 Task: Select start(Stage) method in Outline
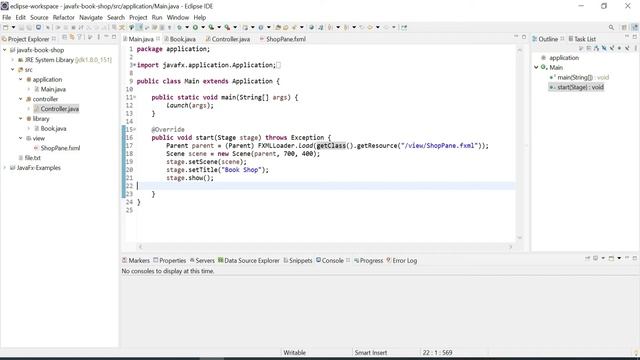tap(576, 87)
